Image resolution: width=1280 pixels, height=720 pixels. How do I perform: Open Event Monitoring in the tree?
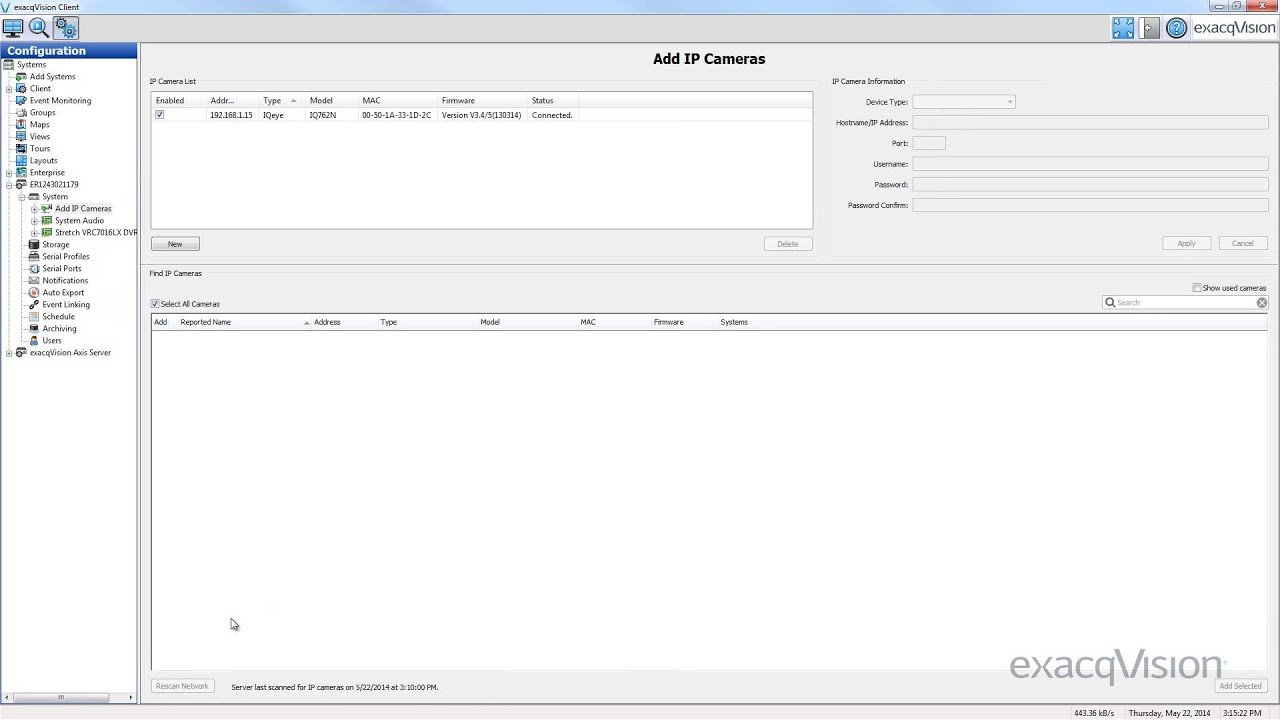tap(60, 101)
